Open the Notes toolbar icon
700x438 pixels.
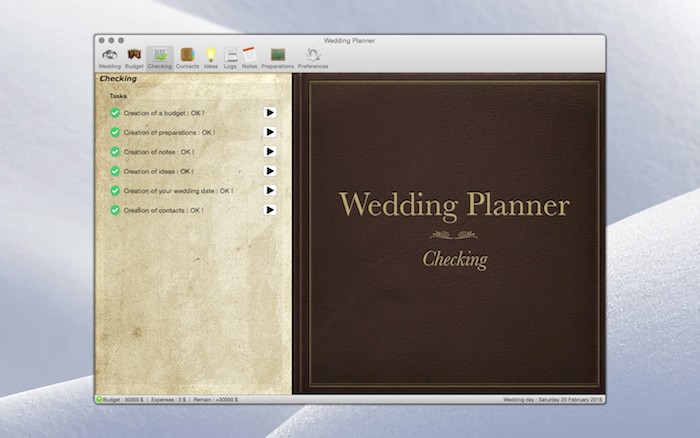pos(249,58)
